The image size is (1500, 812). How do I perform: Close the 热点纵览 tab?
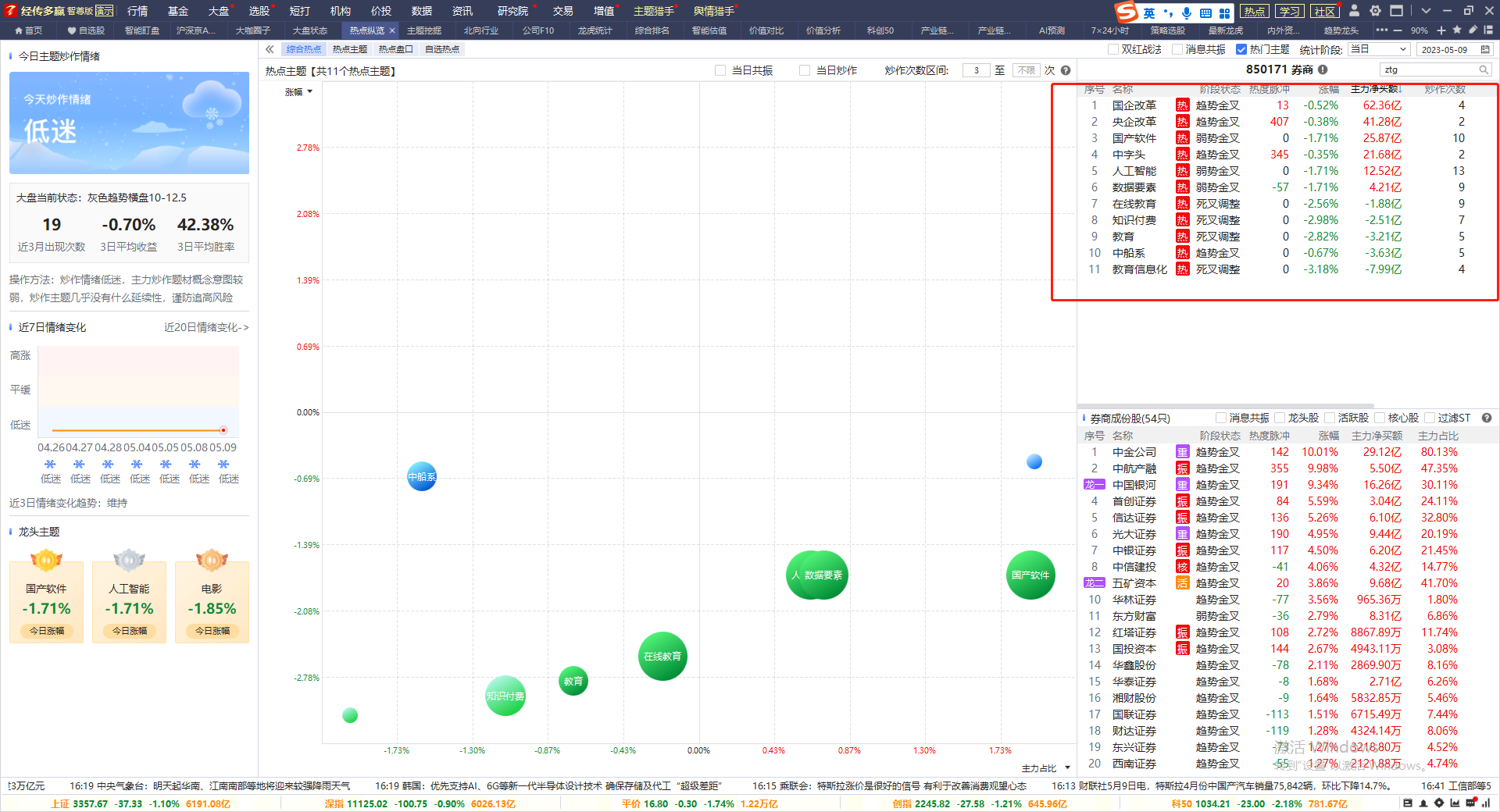tap(392, 30)
